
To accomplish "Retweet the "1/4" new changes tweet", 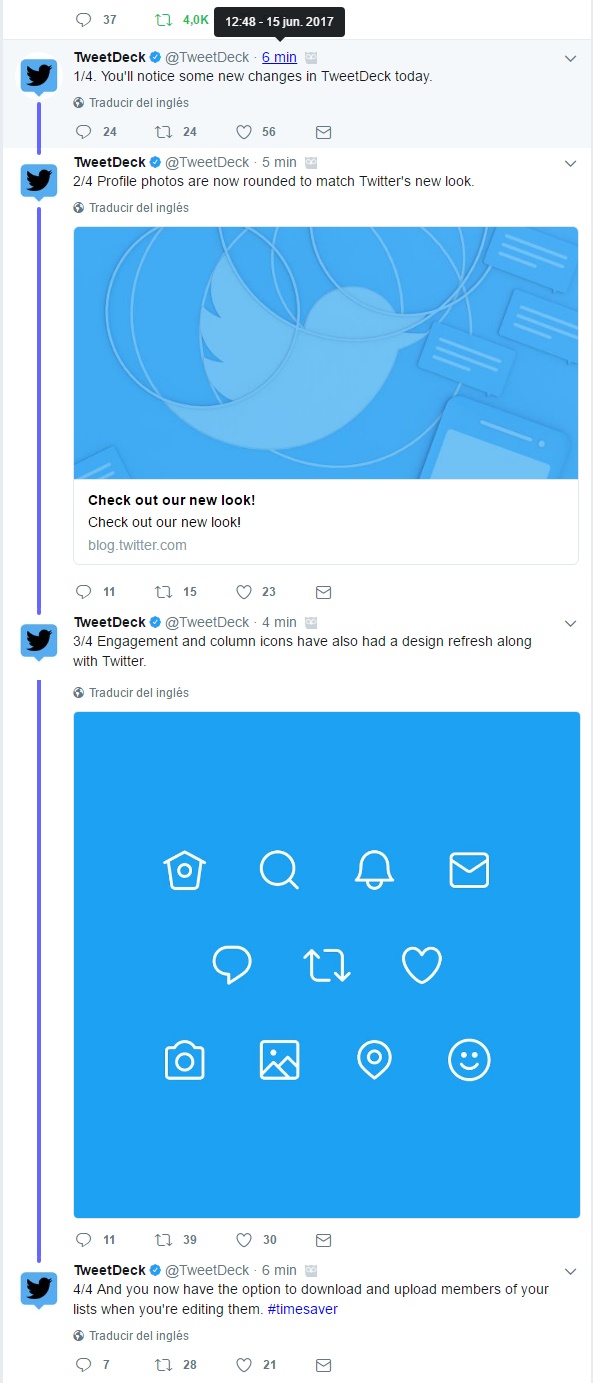I will coord(163,131).
